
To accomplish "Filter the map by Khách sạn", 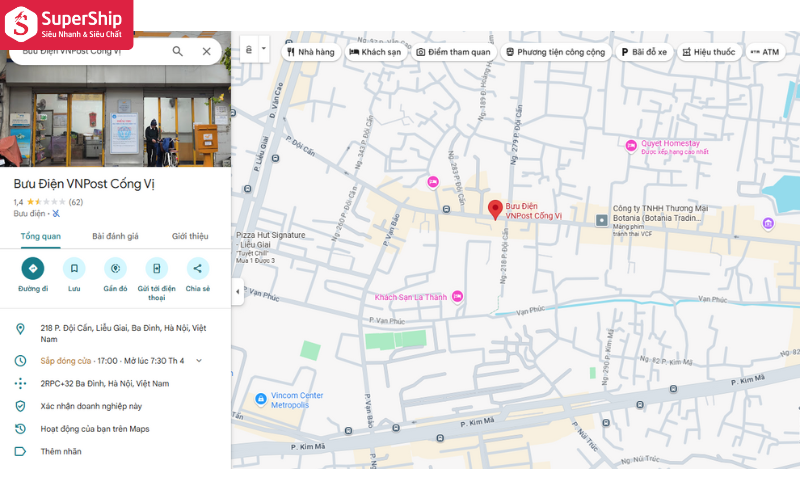I will tap(376, 52).
